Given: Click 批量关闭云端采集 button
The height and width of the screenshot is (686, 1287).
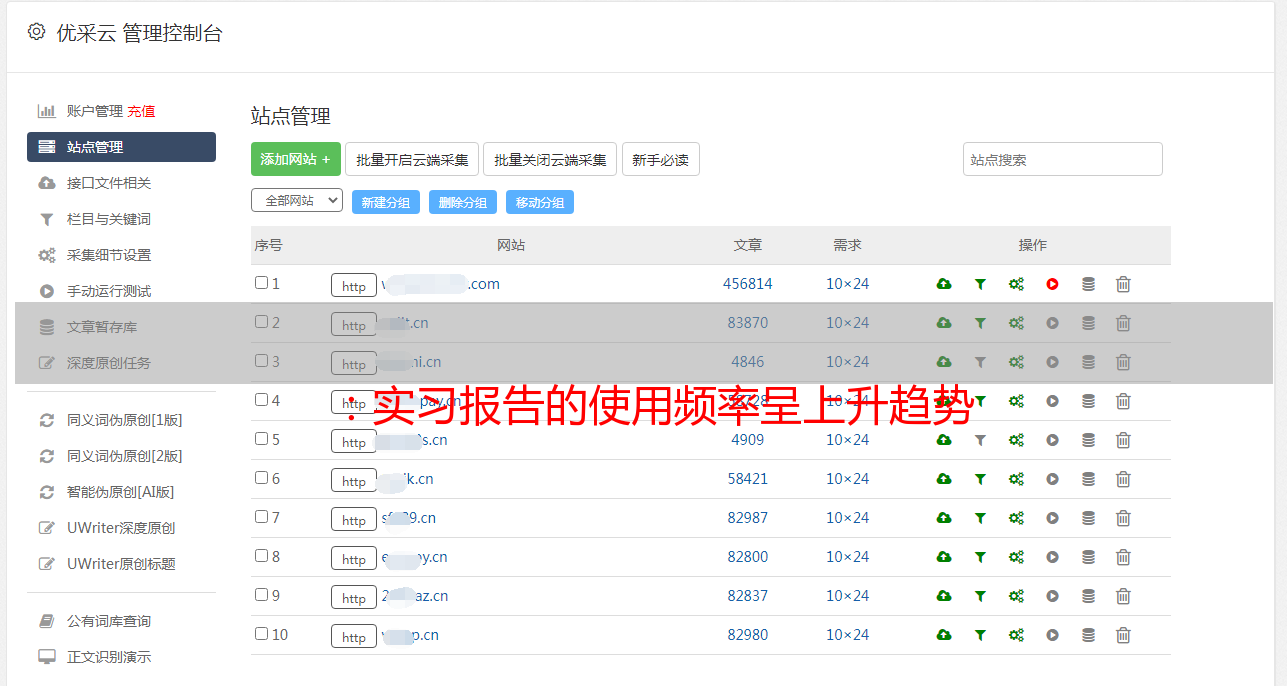Looking at the screenshot, I should click(550, 159).
